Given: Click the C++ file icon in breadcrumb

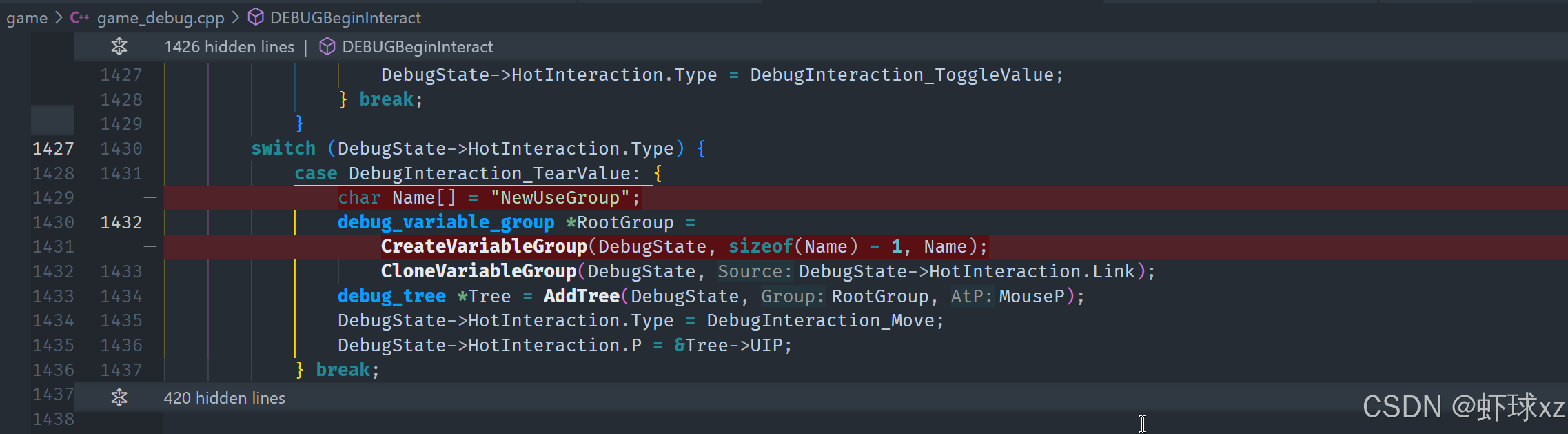Looking at the screenshot, I should (79, 17).
